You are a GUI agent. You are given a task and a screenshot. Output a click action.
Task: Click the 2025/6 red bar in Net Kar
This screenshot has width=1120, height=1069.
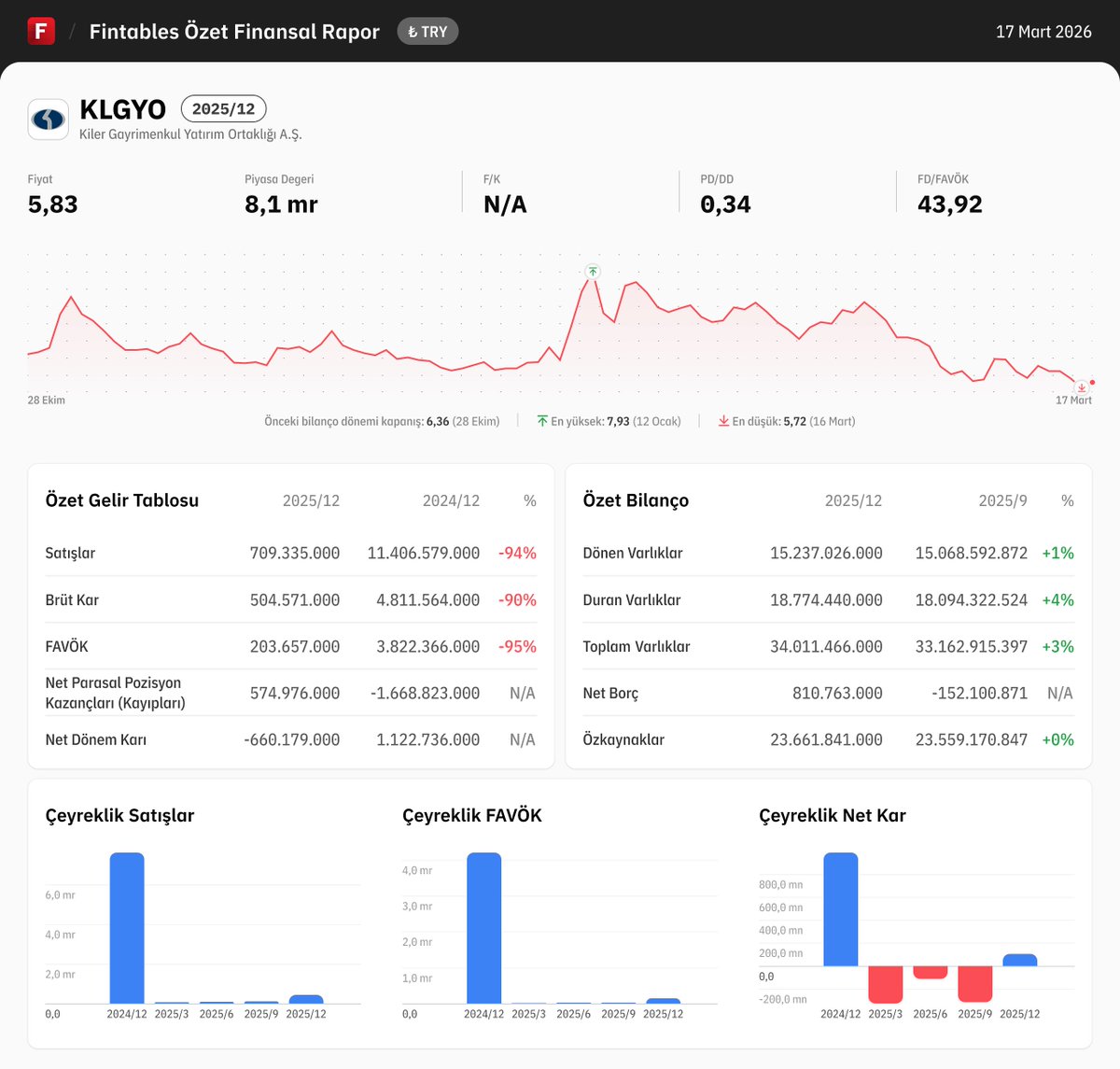point(931,973)
